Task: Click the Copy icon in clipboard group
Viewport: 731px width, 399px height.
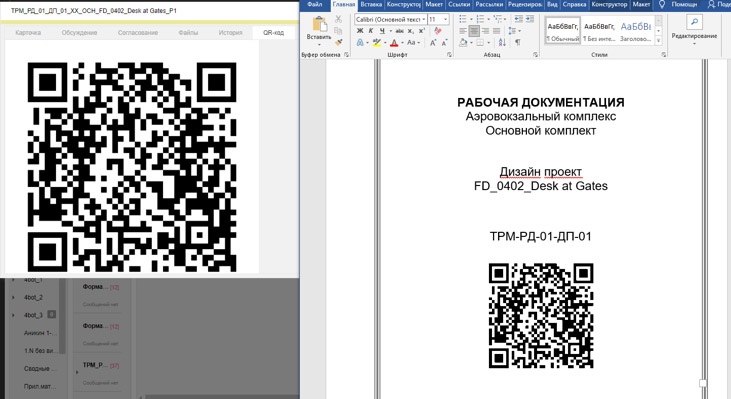Action: [338, 30]
